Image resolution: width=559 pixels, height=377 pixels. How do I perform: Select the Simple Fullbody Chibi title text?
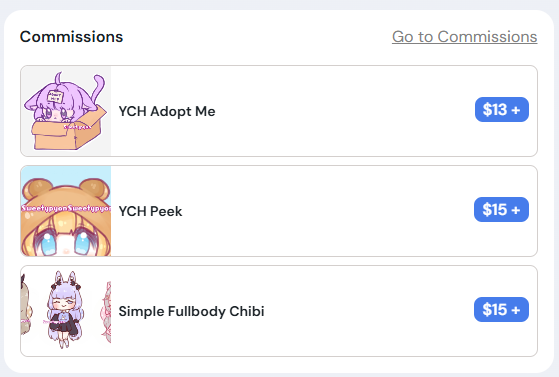191,311
